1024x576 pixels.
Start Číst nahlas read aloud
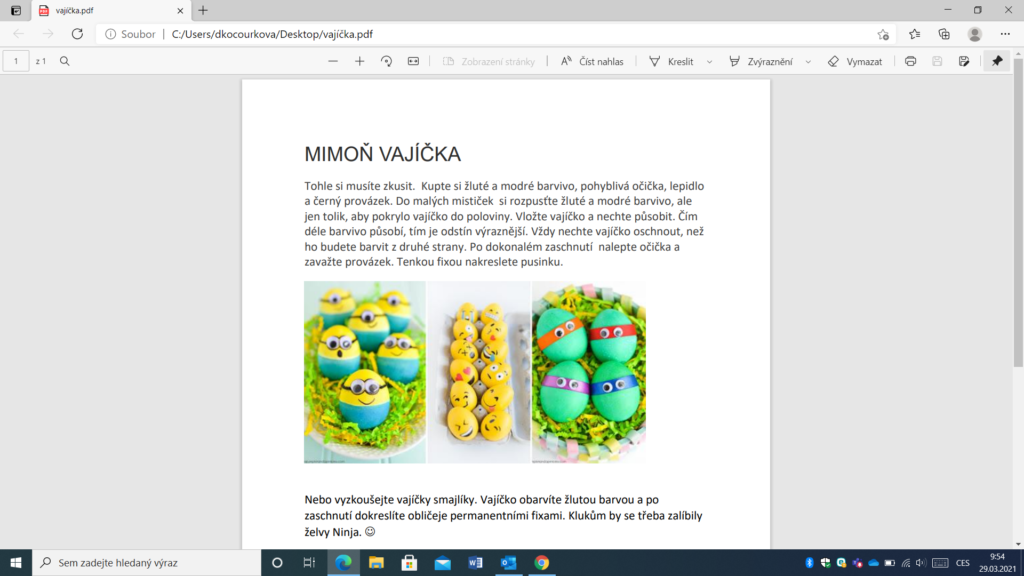(592, 61)
